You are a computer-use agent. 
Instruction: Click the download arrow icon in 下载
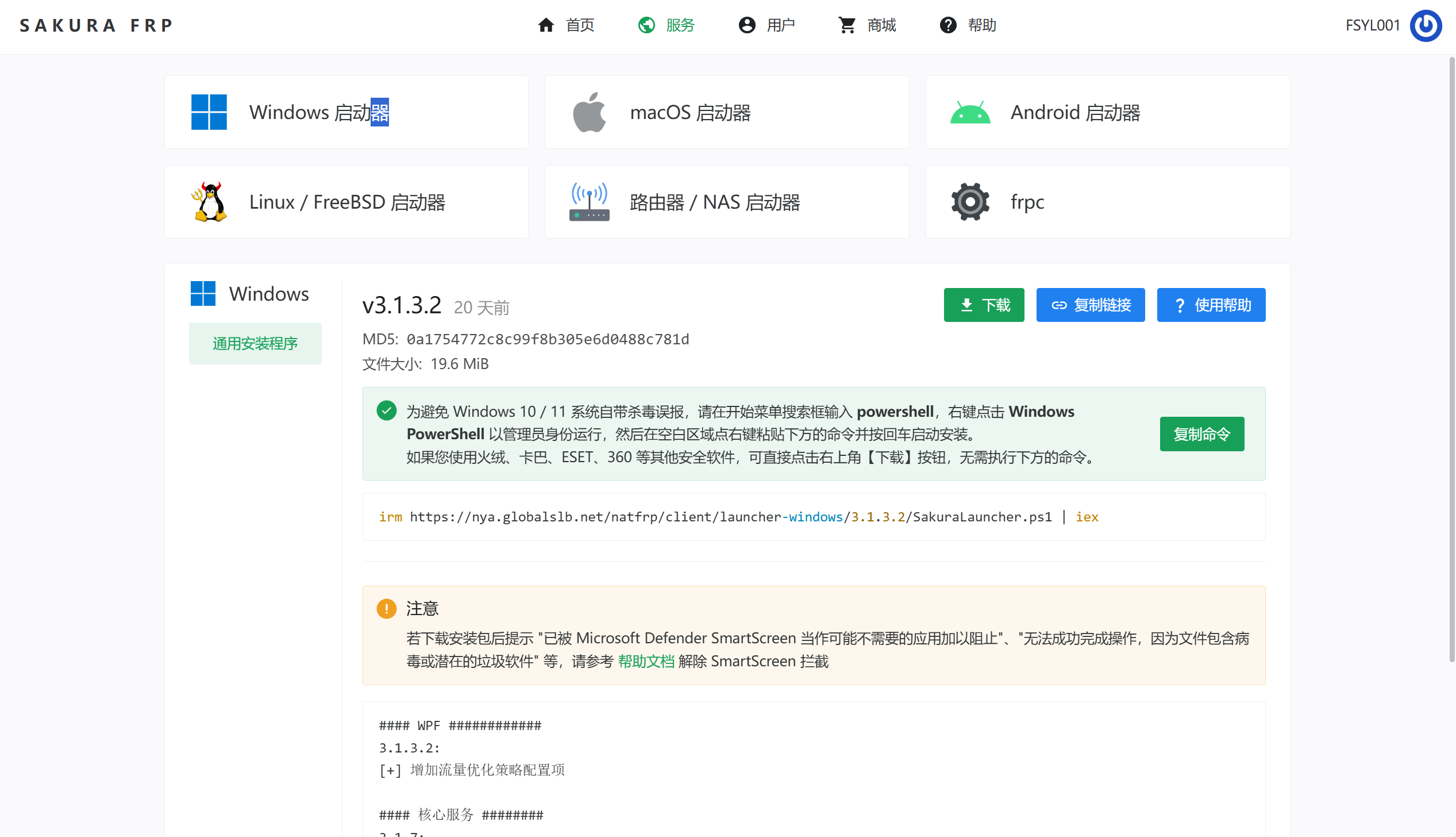[967, 305]
